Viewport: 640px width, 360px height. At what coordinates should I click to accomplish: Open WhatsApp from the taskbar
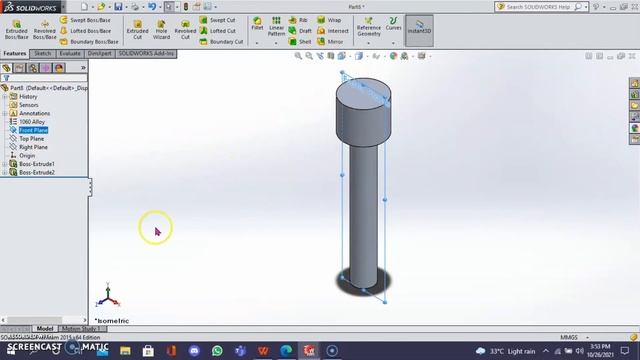217,351
